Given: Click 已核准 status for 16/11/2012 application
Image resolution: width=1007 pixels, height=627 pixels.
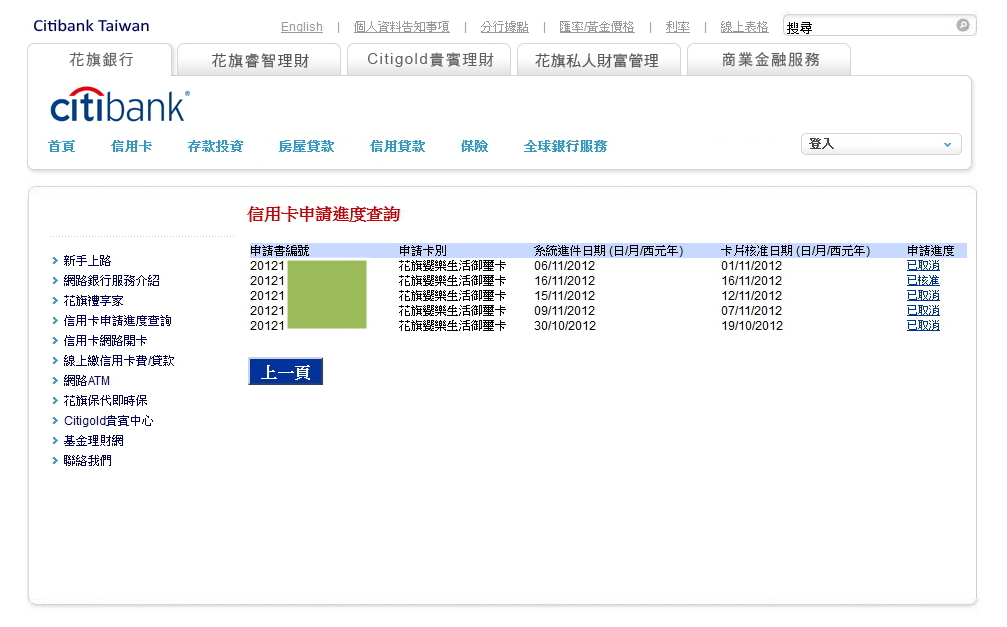Looking at the screenshot, I should [x=923, y=281].
